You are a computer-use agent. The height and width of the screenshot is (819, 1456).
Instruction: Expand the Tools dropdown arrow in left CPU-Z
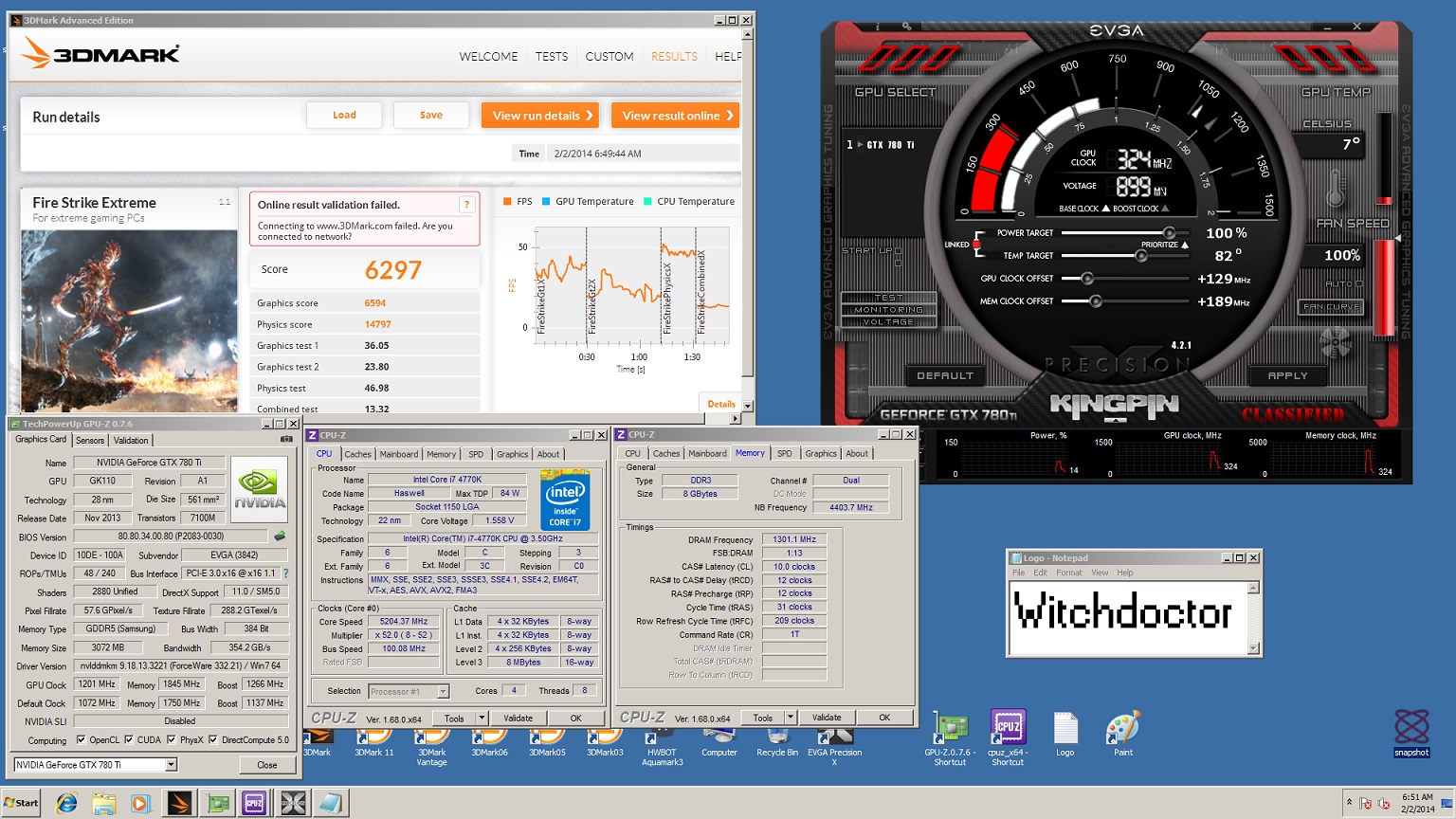tap(482, 719)
